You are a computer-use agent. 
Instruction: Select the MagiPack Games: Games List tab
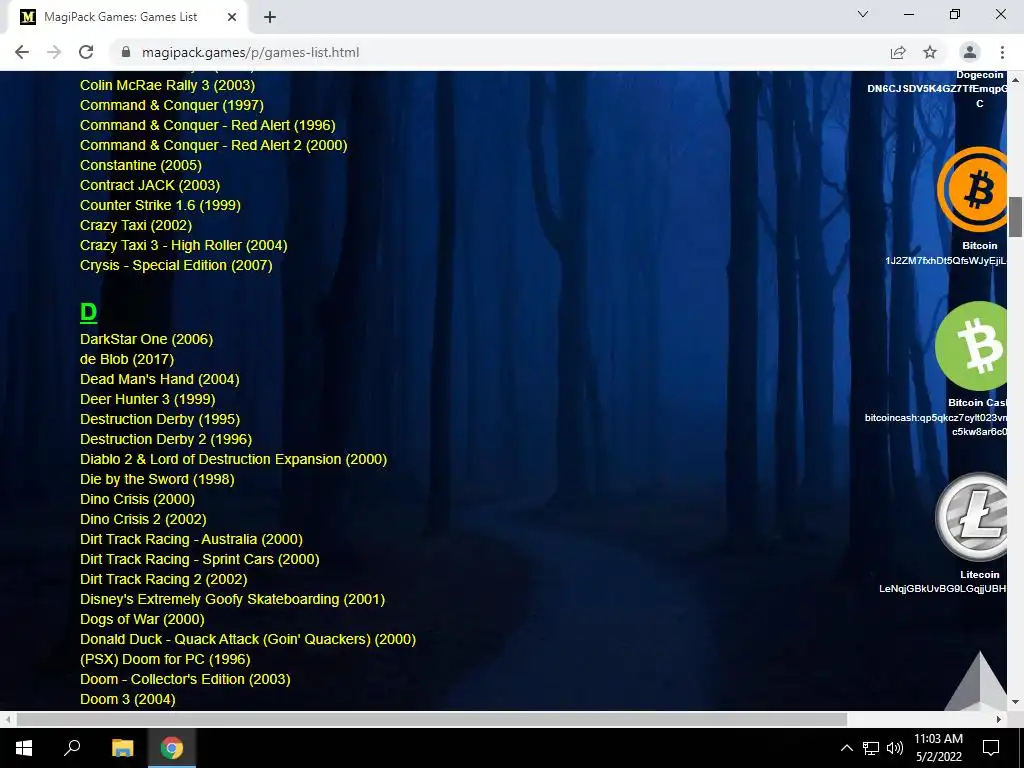tap(128, 17)
